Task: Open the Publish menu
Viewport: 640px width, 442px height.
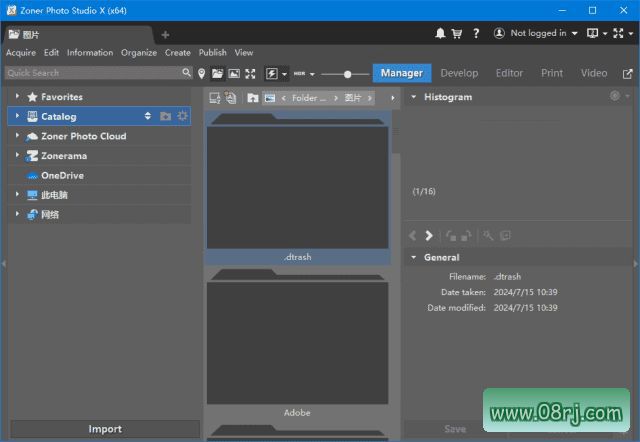Action: 213,53
